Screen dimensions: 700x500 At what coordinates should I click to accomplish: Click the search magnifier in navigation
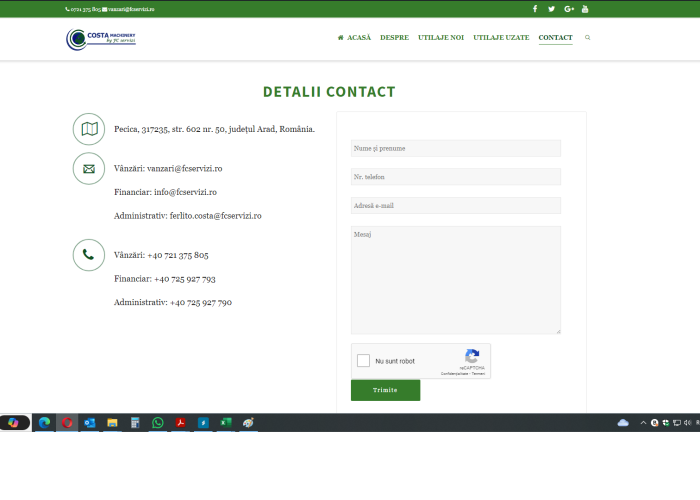[x=587, y=37]
